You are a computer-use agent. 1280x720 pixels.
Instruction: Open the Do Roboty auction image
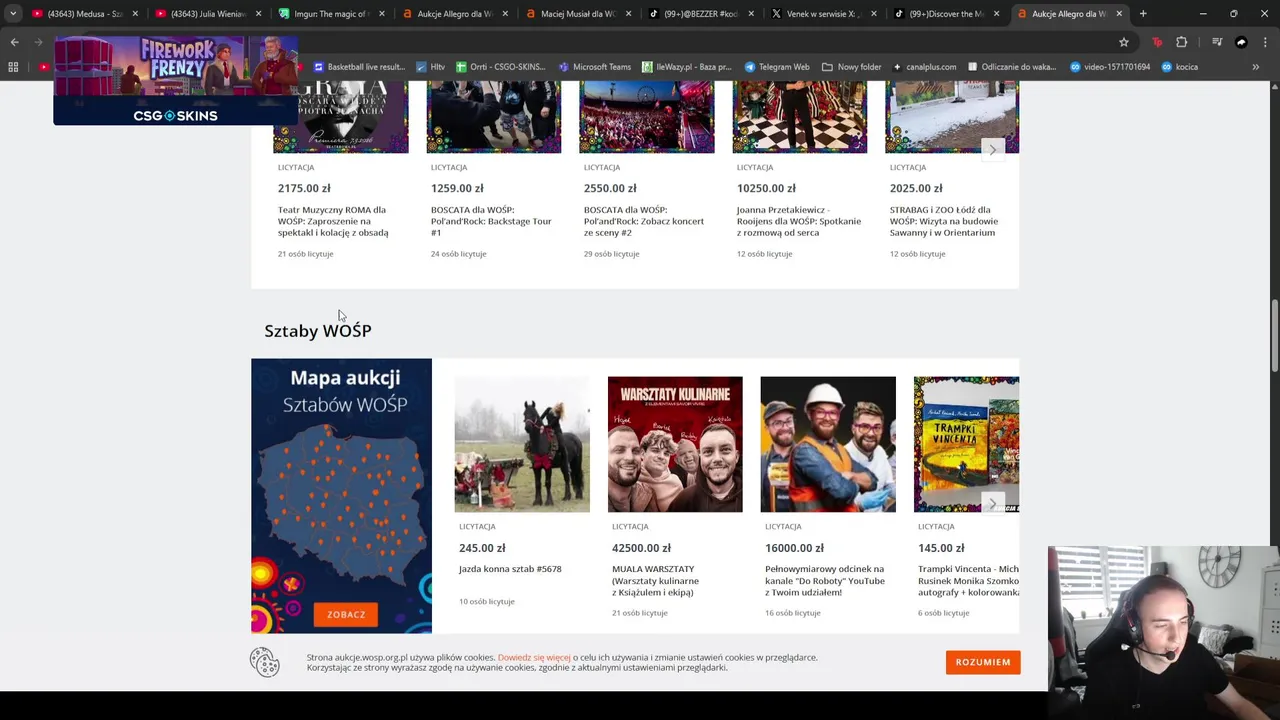(x=828, y=444)
